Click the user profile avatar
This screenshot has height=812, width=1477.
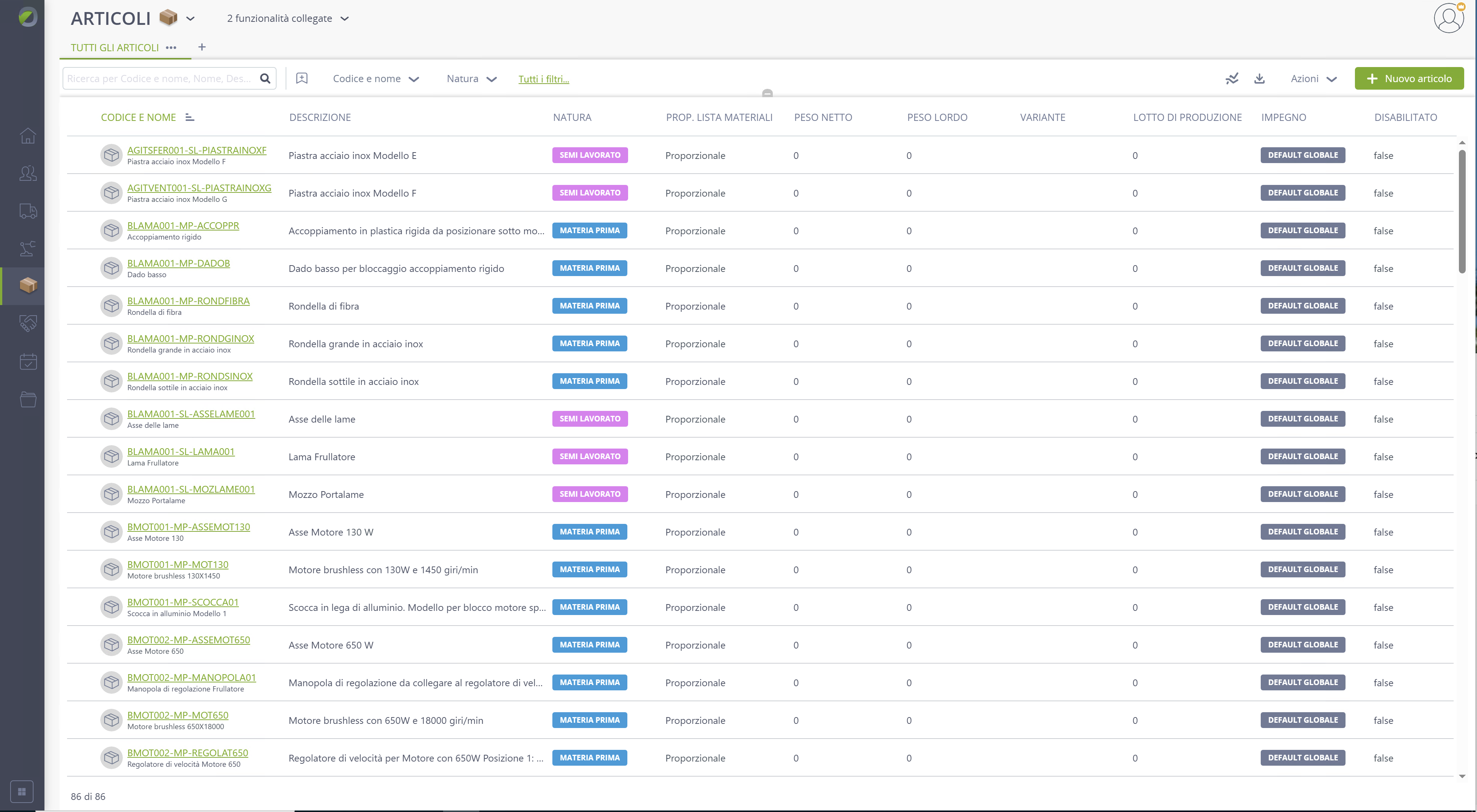click(x=1449, y=19)
